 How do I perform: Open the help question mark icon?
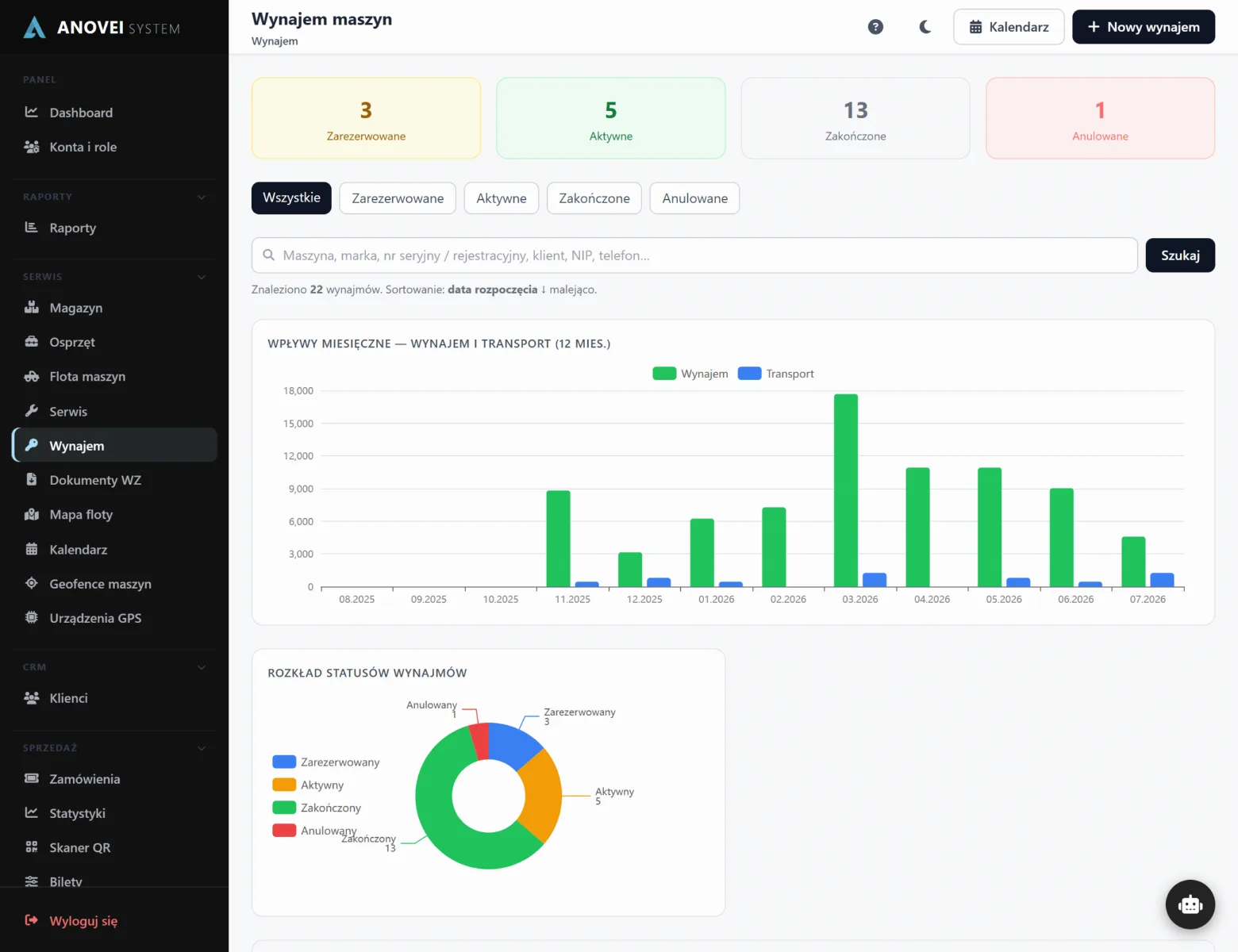pyautogui.click(x=875, y=27)
